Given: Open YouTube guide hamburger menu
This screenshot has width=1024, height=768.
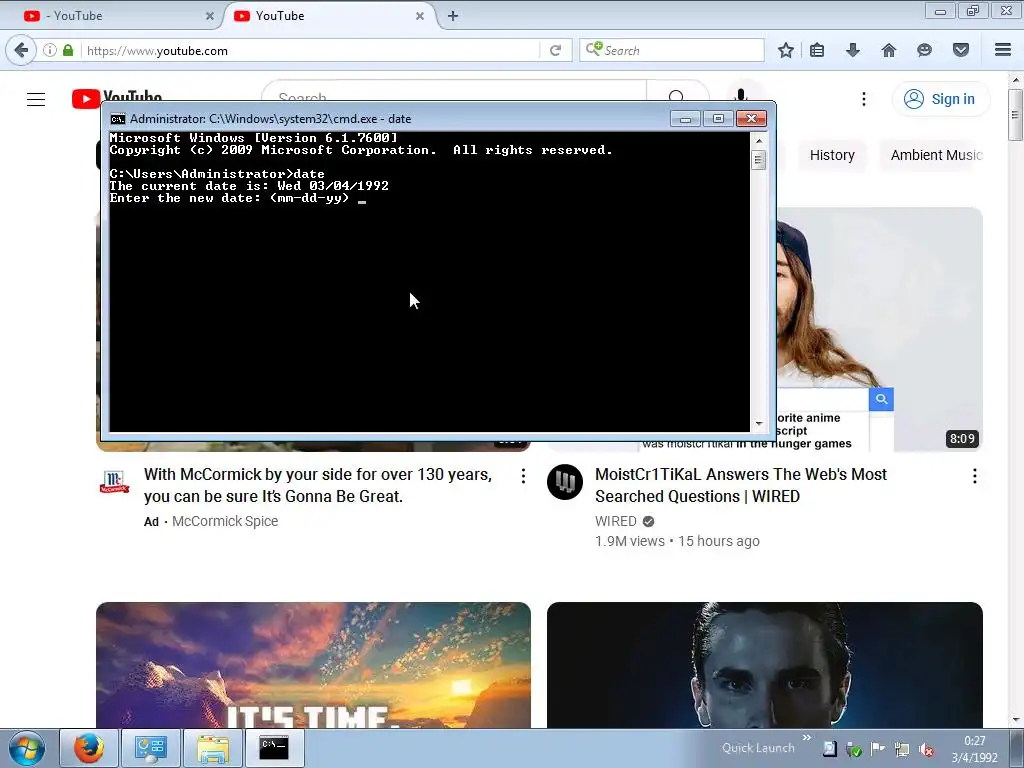Looking at the screenshot, I should (36, 99).
